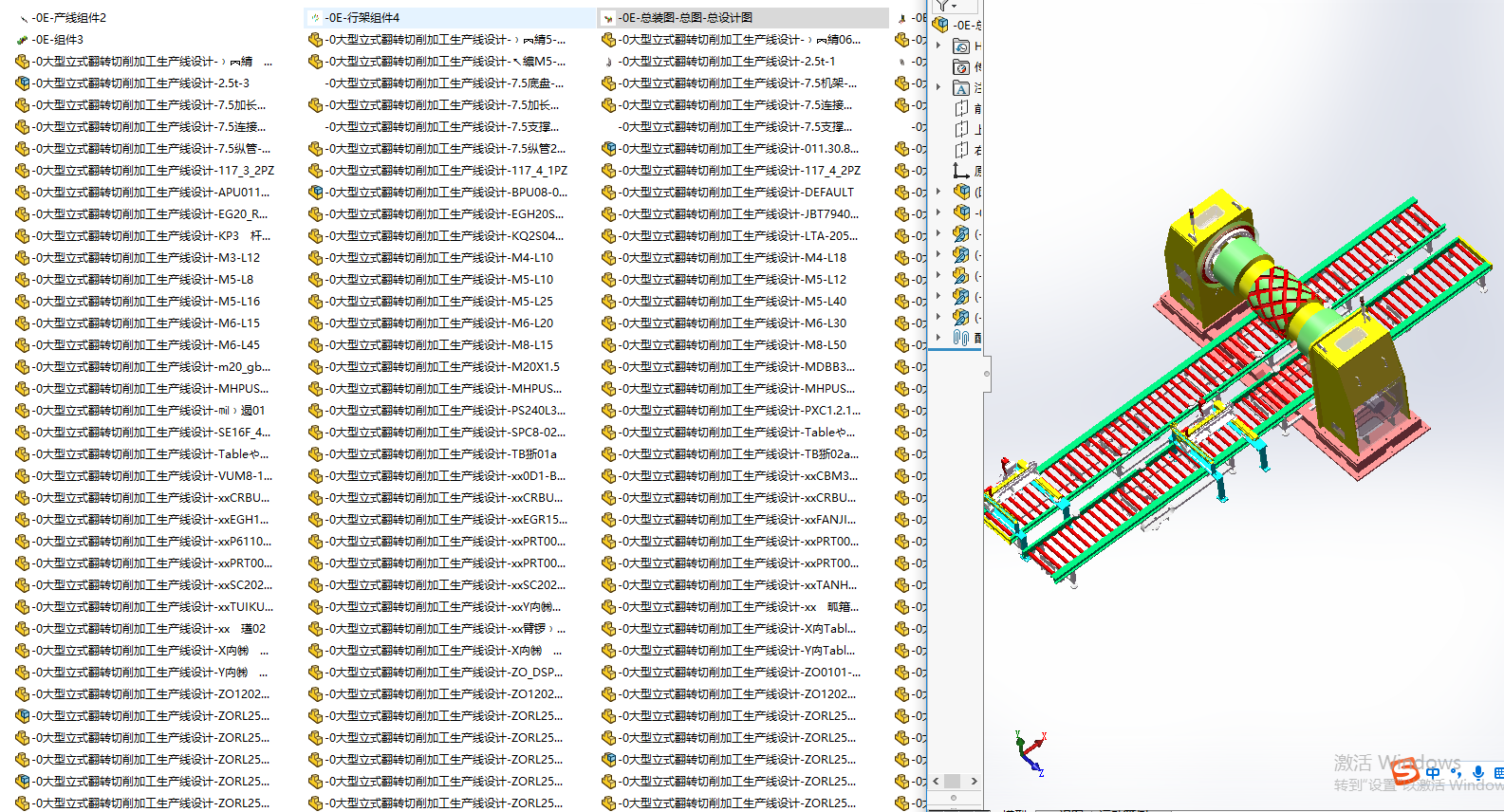Image resolution: width=1504 pixels, height=812 pixels.
Task: Select file -0E-总装图-总图-总设计图
Action: (685, 18)
